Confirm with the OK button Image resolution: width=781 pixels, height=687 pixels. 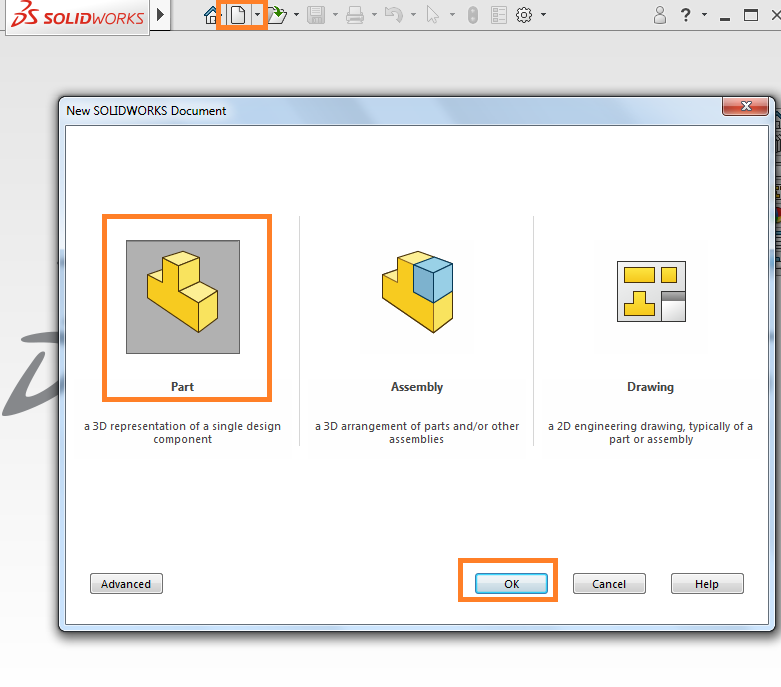pos(512,584)
